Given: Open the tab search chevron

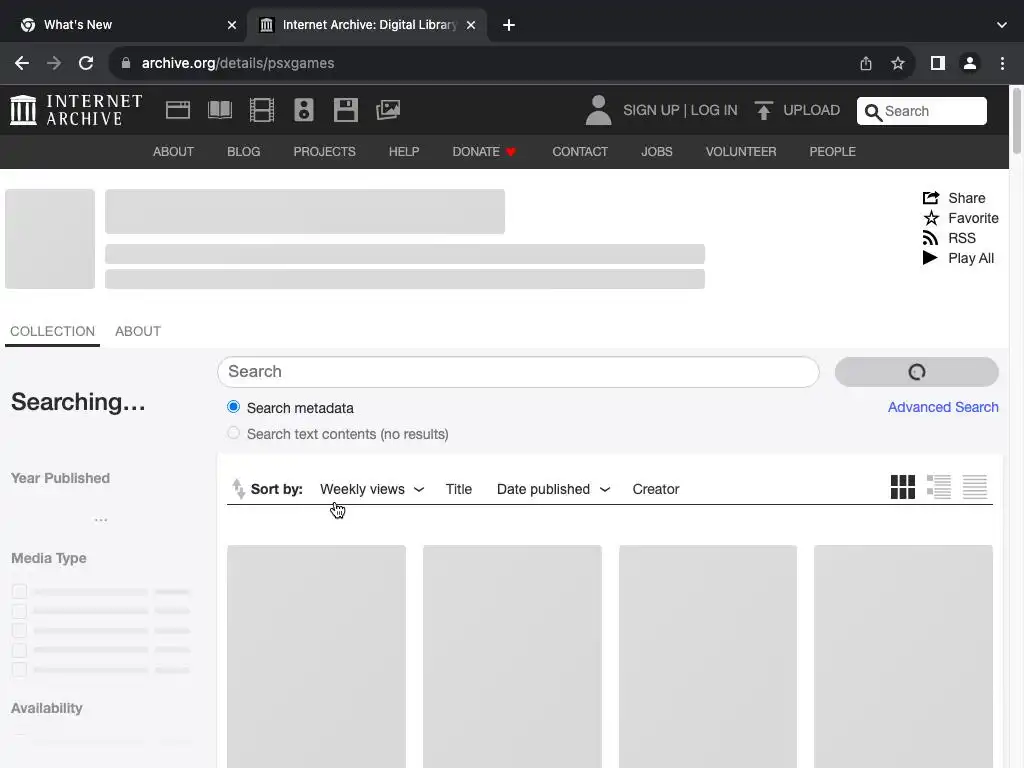Looking at the screenshot, I should point(1002,25).
